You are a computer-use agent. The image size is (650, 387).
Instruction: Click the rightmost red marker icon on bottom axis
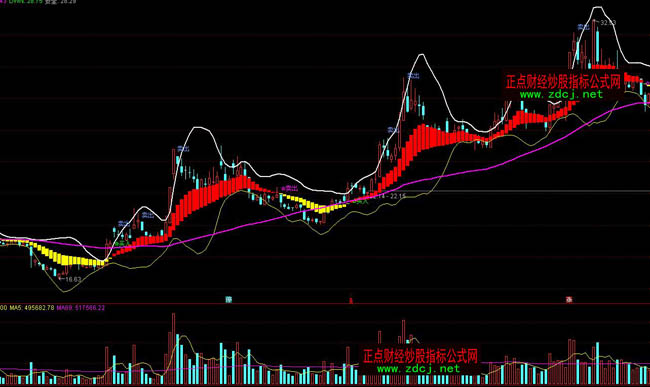click(x=569, y=300)
